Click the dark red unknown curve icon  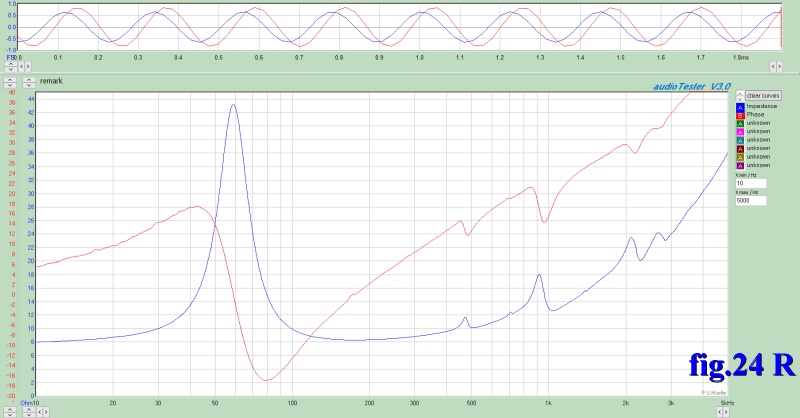(740, 148)
